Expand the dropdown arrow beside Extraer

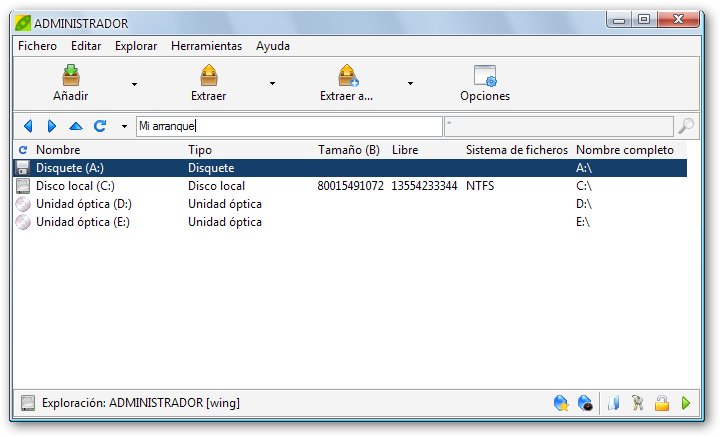click(x=272, y=84)
